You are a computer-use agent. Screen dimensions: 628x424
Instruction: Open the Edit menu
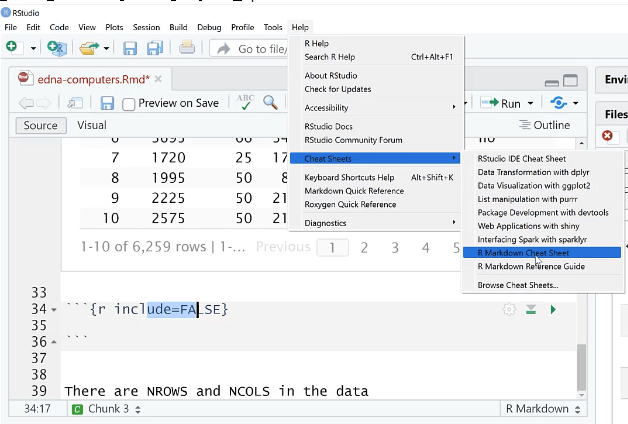tap(33, 27)
